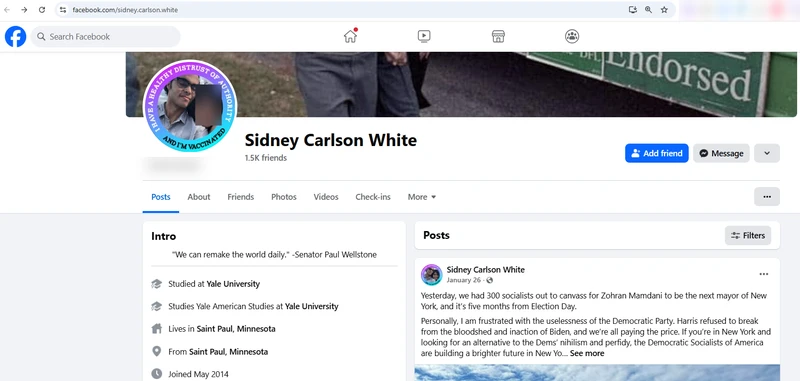Click the Joined May 2014 text

click(x=198, y=374)
